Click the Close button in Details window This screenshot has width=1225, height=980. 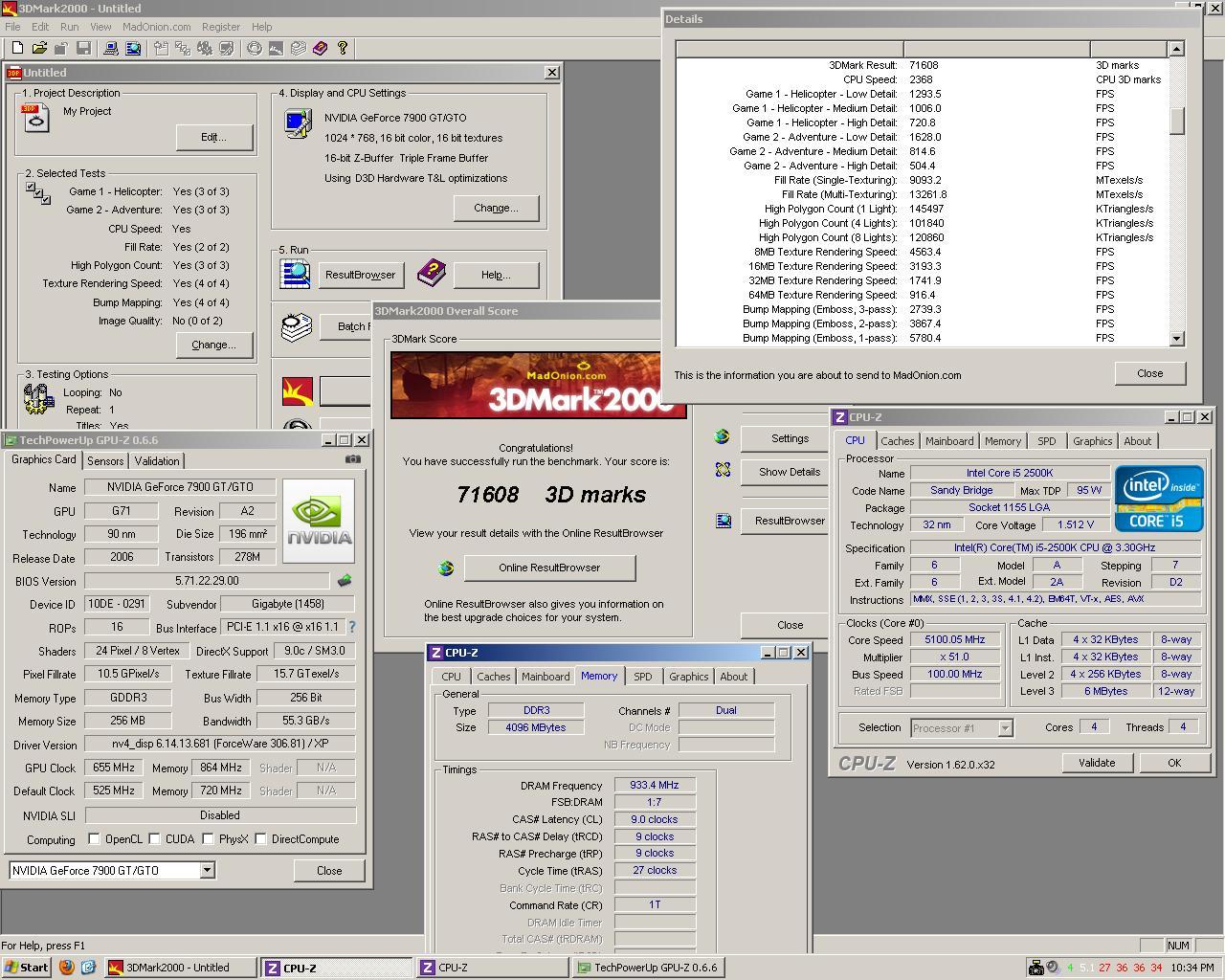[1150, 373]
